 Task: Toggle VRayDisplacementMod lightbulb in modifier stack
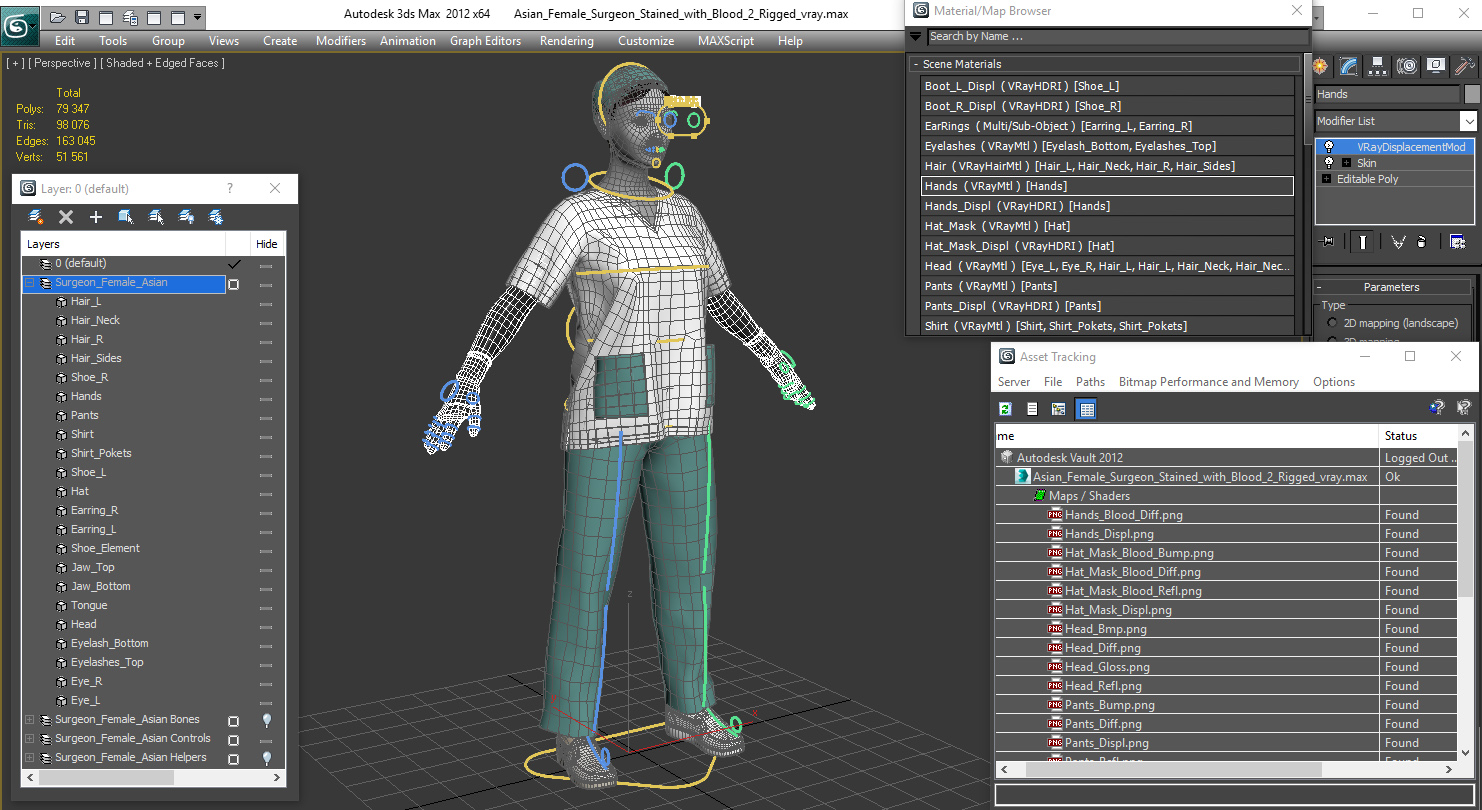(x=1328, y=147)
